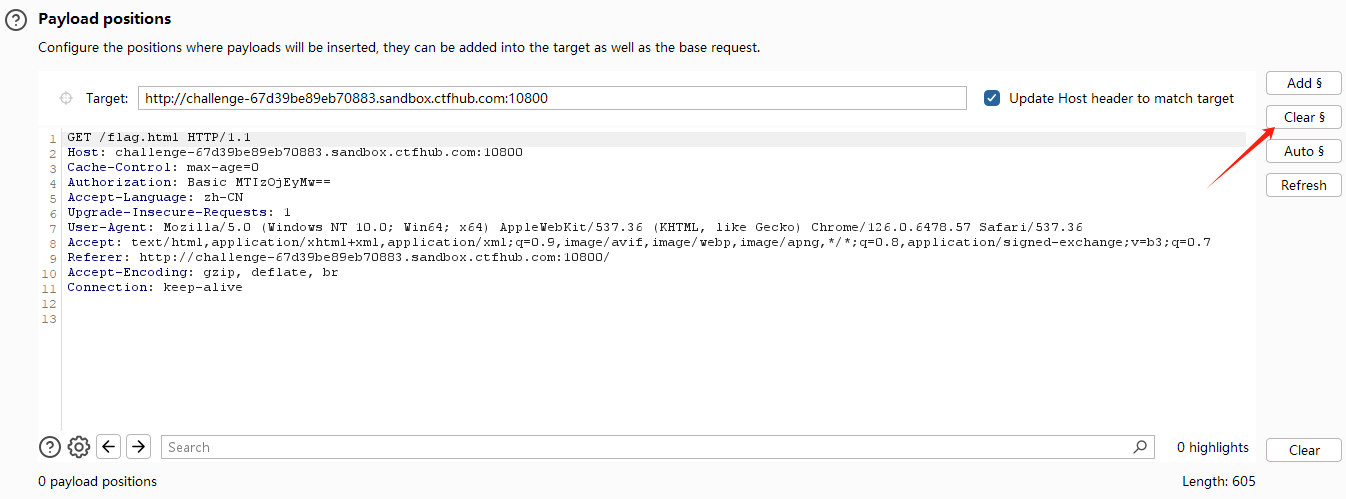Focus the Search input box
Screen dimensions: 1346x499
point(650,447)
